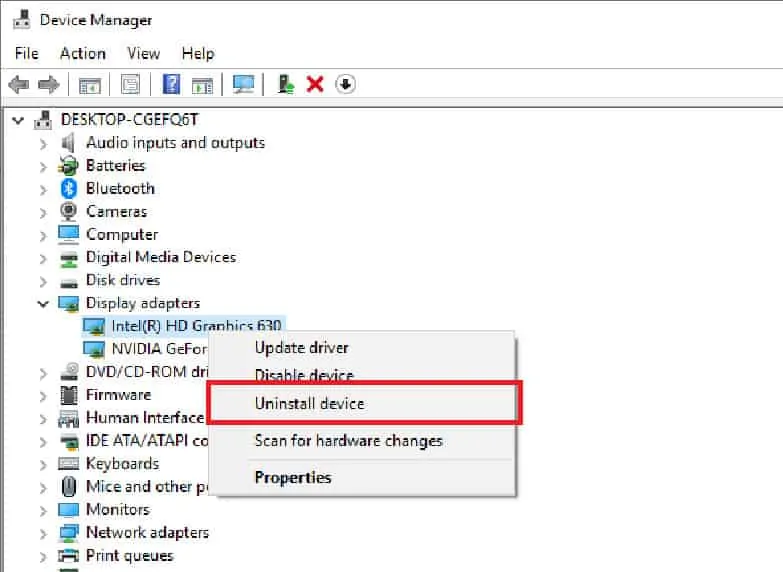Select DVD/CD-ROM drives label
Viewport: 783px width, 572px height.
[x=147, y=372]
